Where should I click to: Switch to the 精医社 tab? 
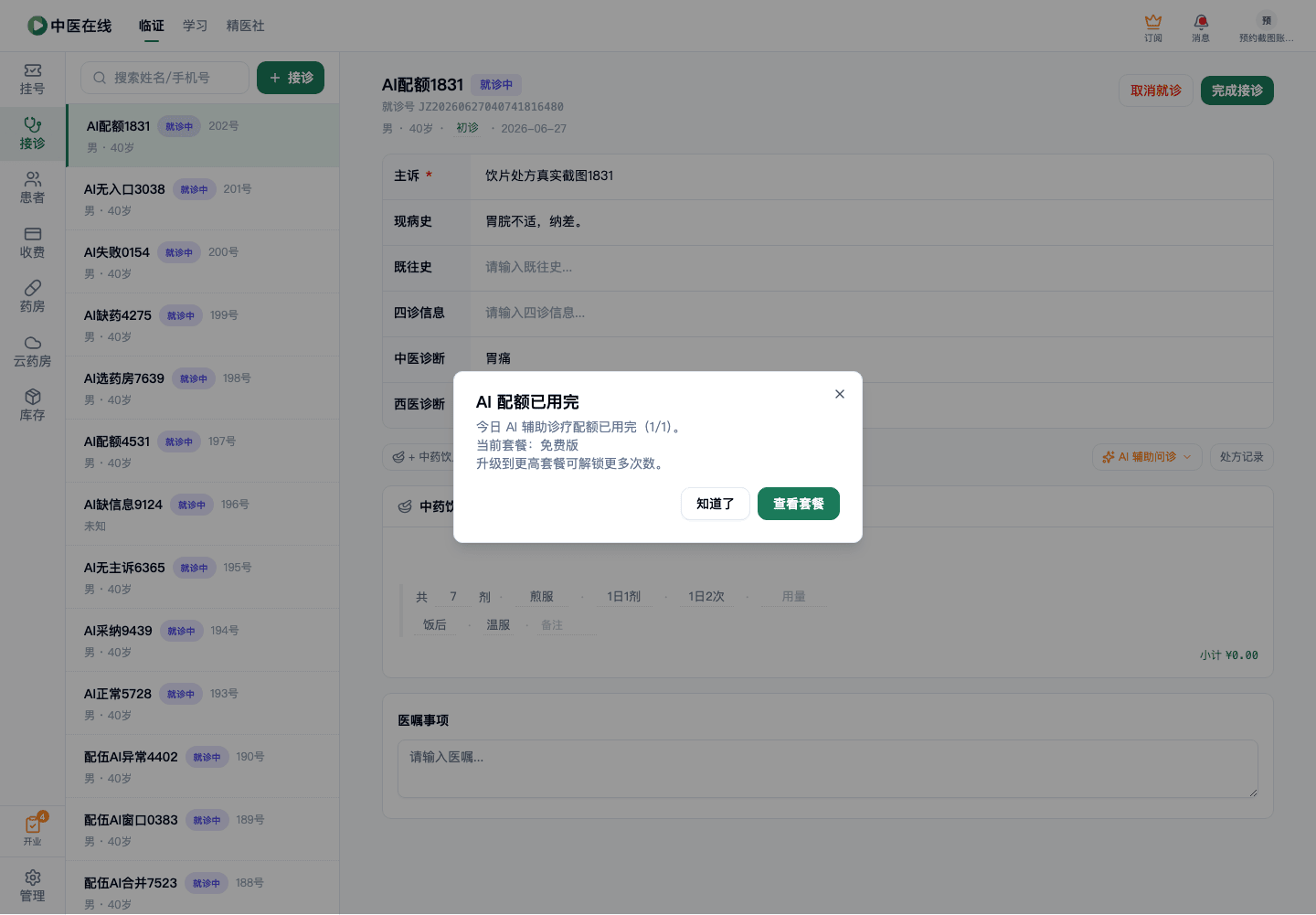pyautogui.click(x=246, y=26)
